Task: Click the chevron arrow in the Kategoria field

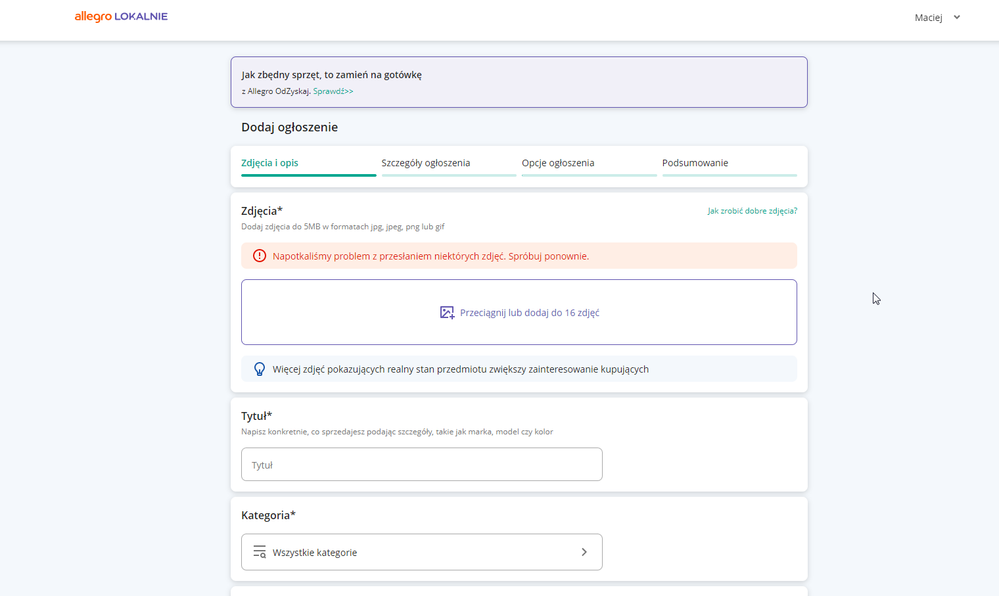Action: coord(584,552)
